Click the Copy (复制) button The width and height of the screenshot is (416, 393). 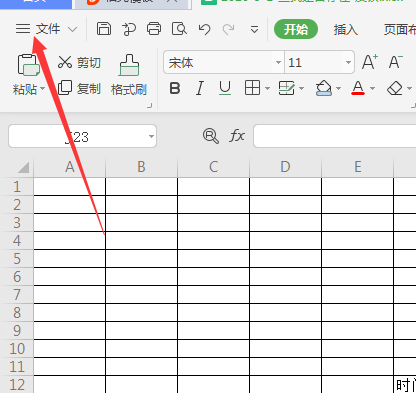[x=79, y=88]
